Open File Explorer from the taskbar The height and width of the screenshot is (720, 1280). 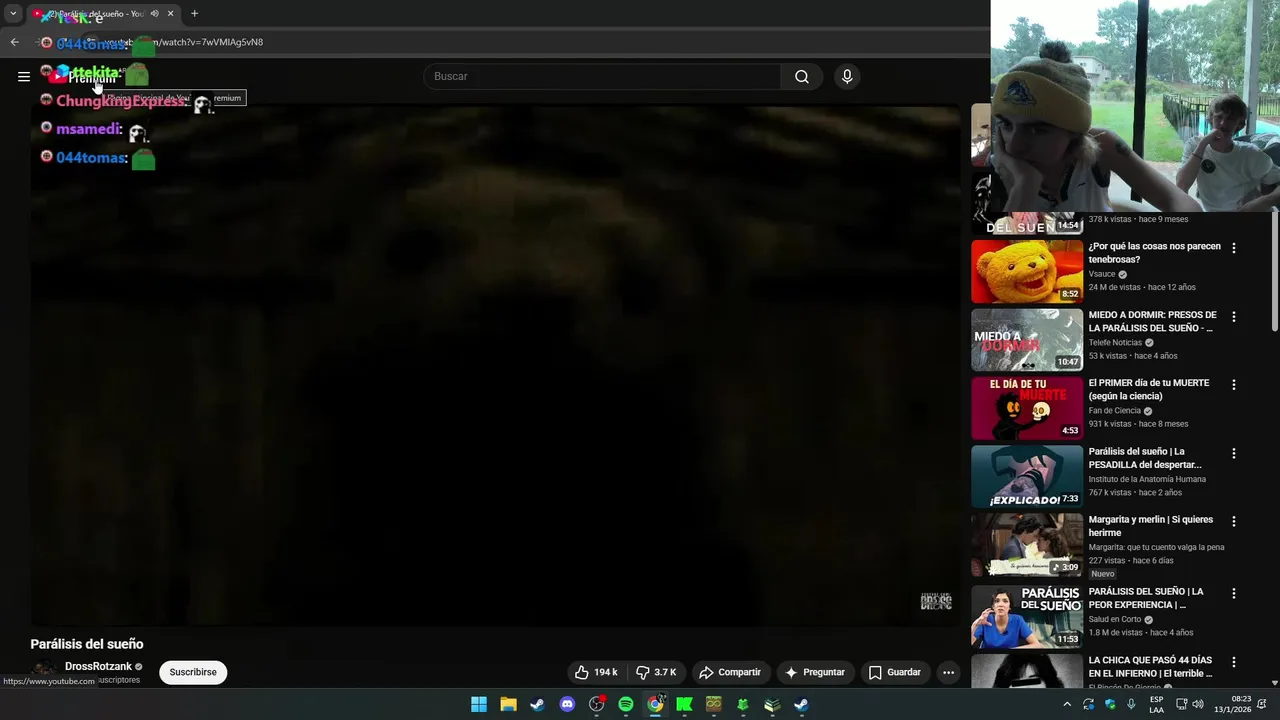coord(508,704)
